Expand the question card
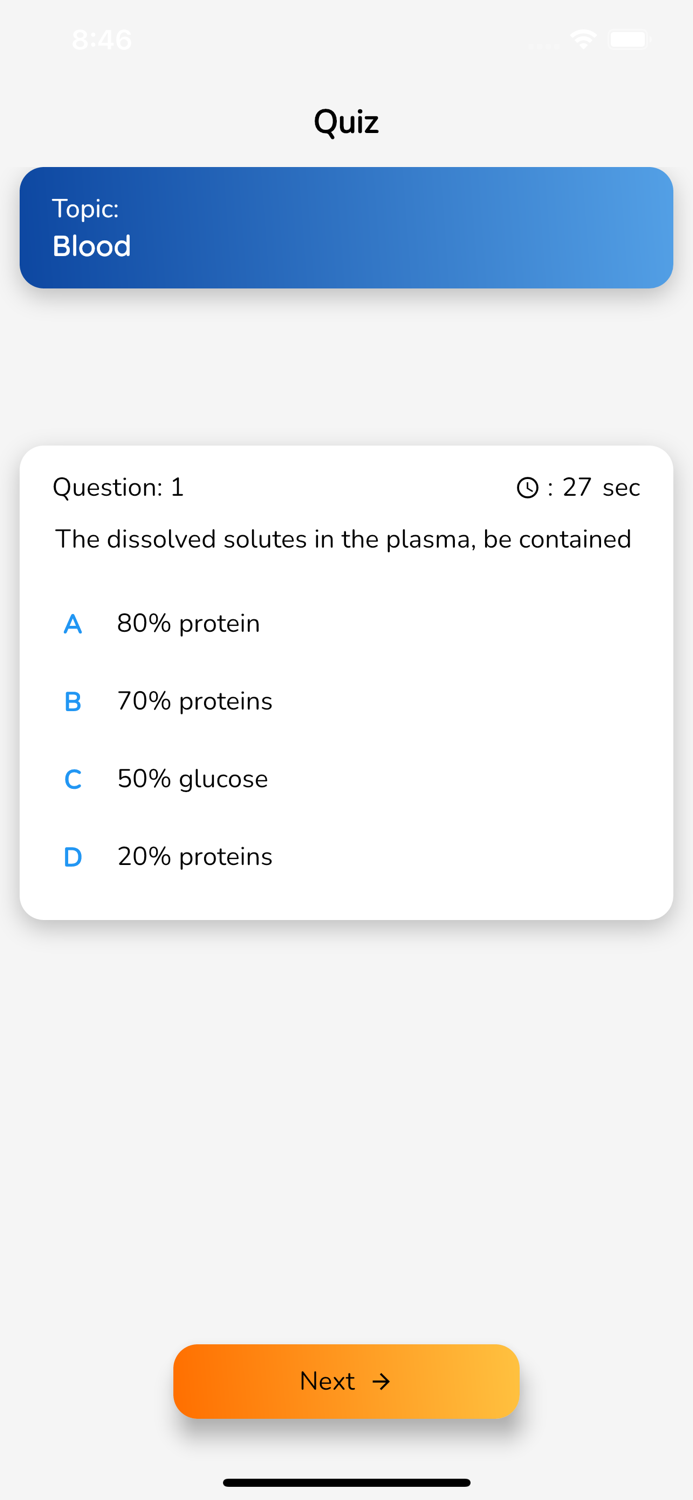 pyautogui.click(x=346, y=680)
